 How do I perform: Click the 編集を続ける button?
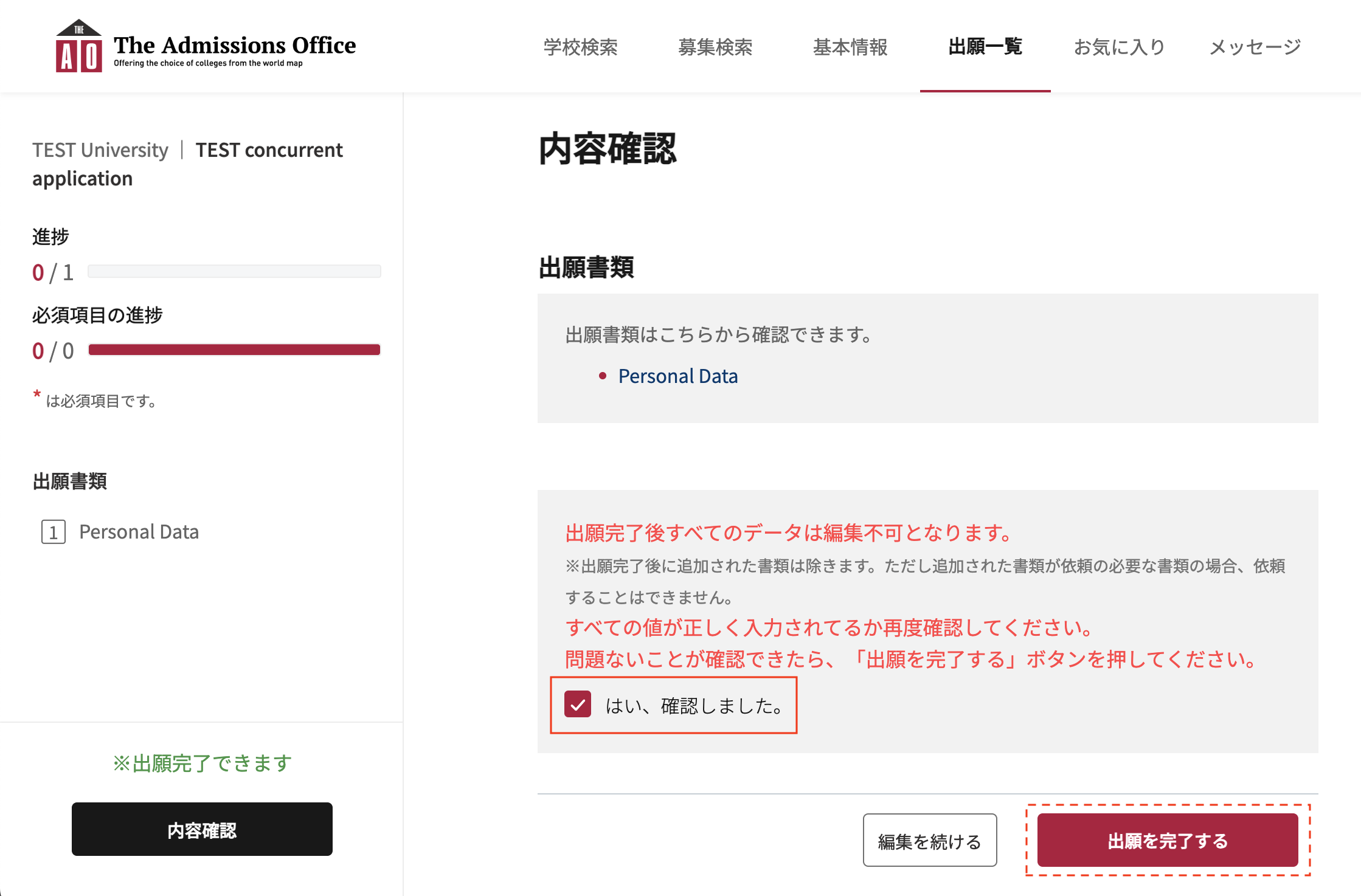pos(929,841)
